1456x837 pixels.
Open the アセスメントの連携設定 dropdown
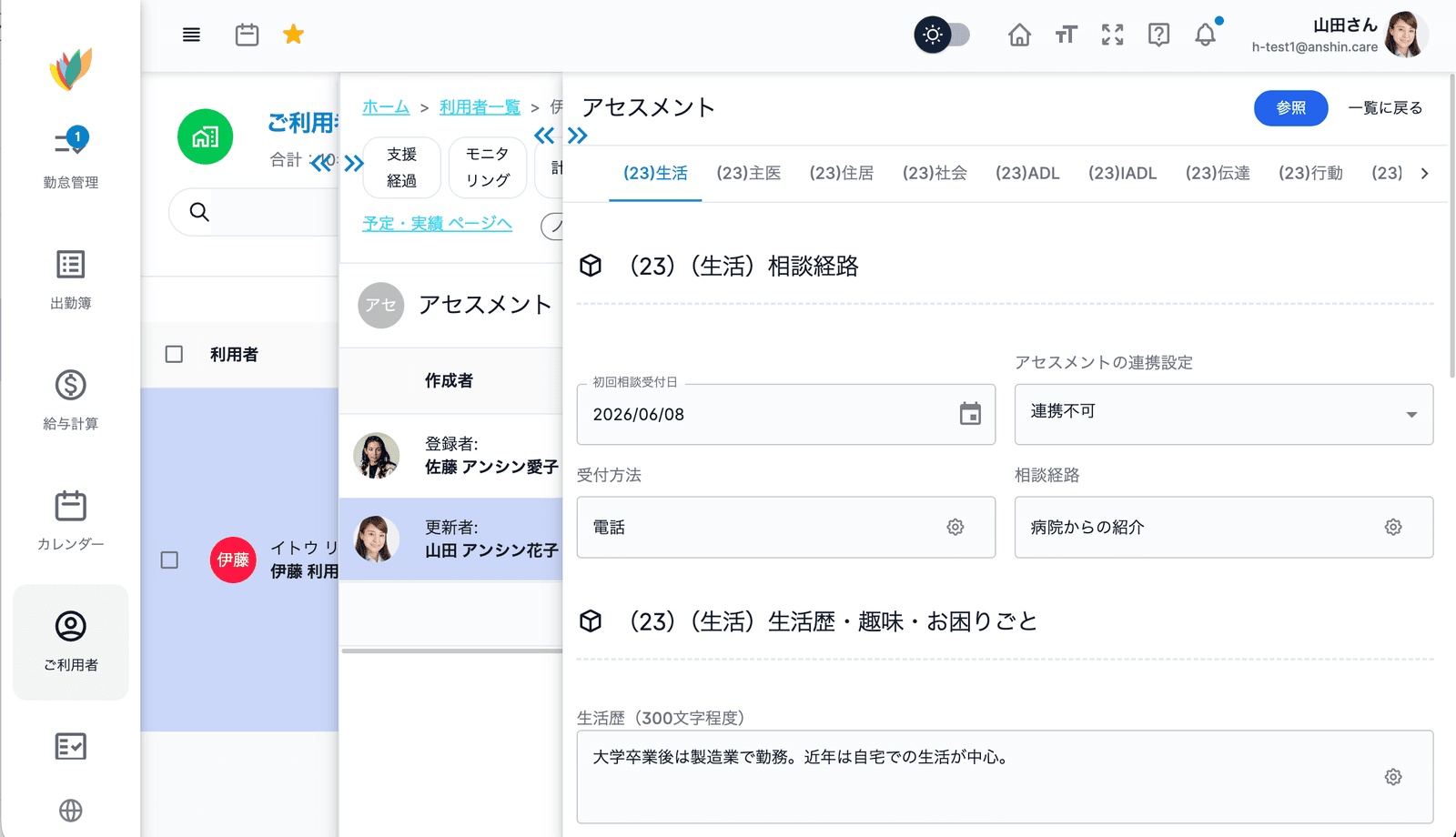pyautogui.click(x=1224, y=414)
